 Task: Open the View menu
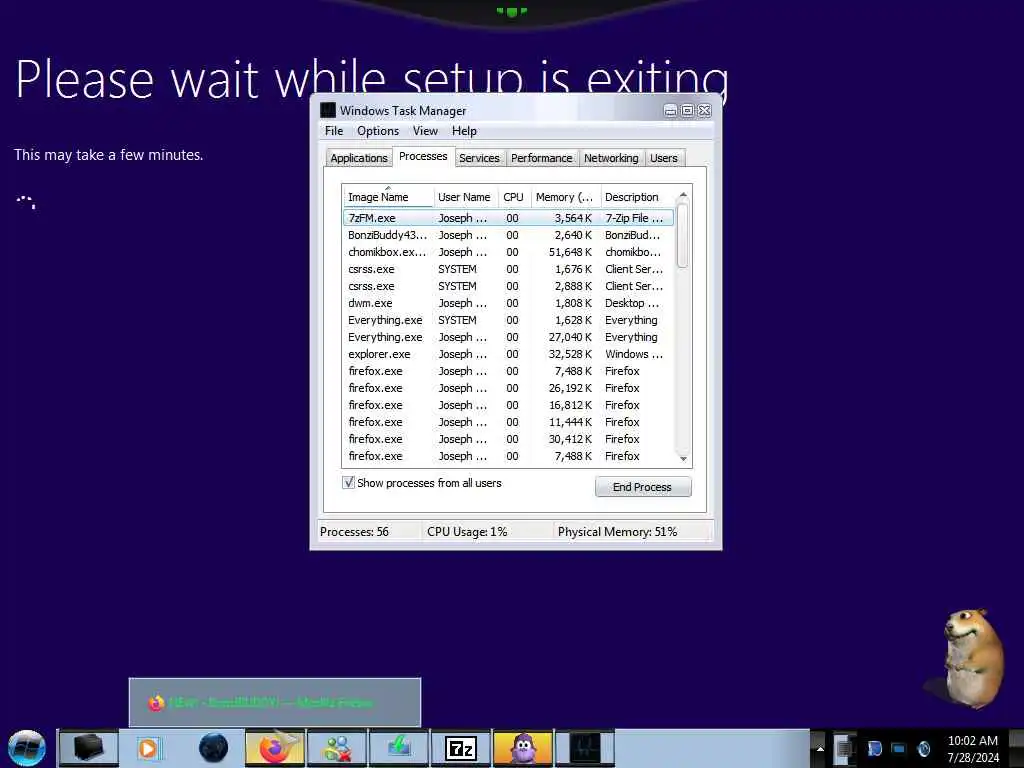click(x=425, y=131)
